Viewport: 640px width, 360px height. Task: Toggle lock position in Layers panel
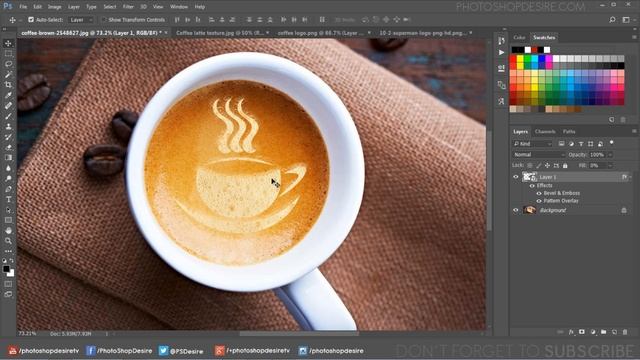click(x=547, y=166)
